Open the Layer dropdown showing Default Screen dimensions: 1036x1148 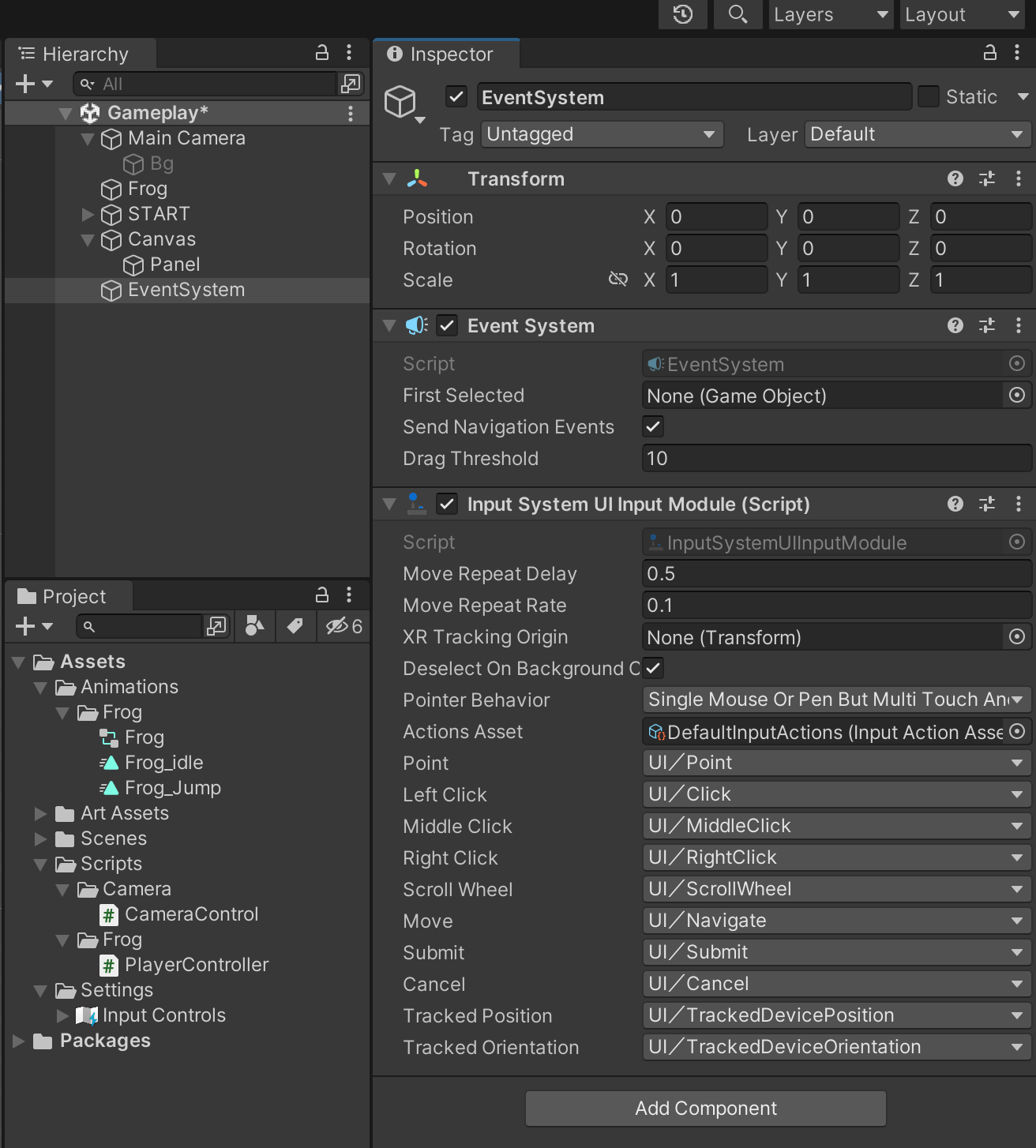click(918, 134)
